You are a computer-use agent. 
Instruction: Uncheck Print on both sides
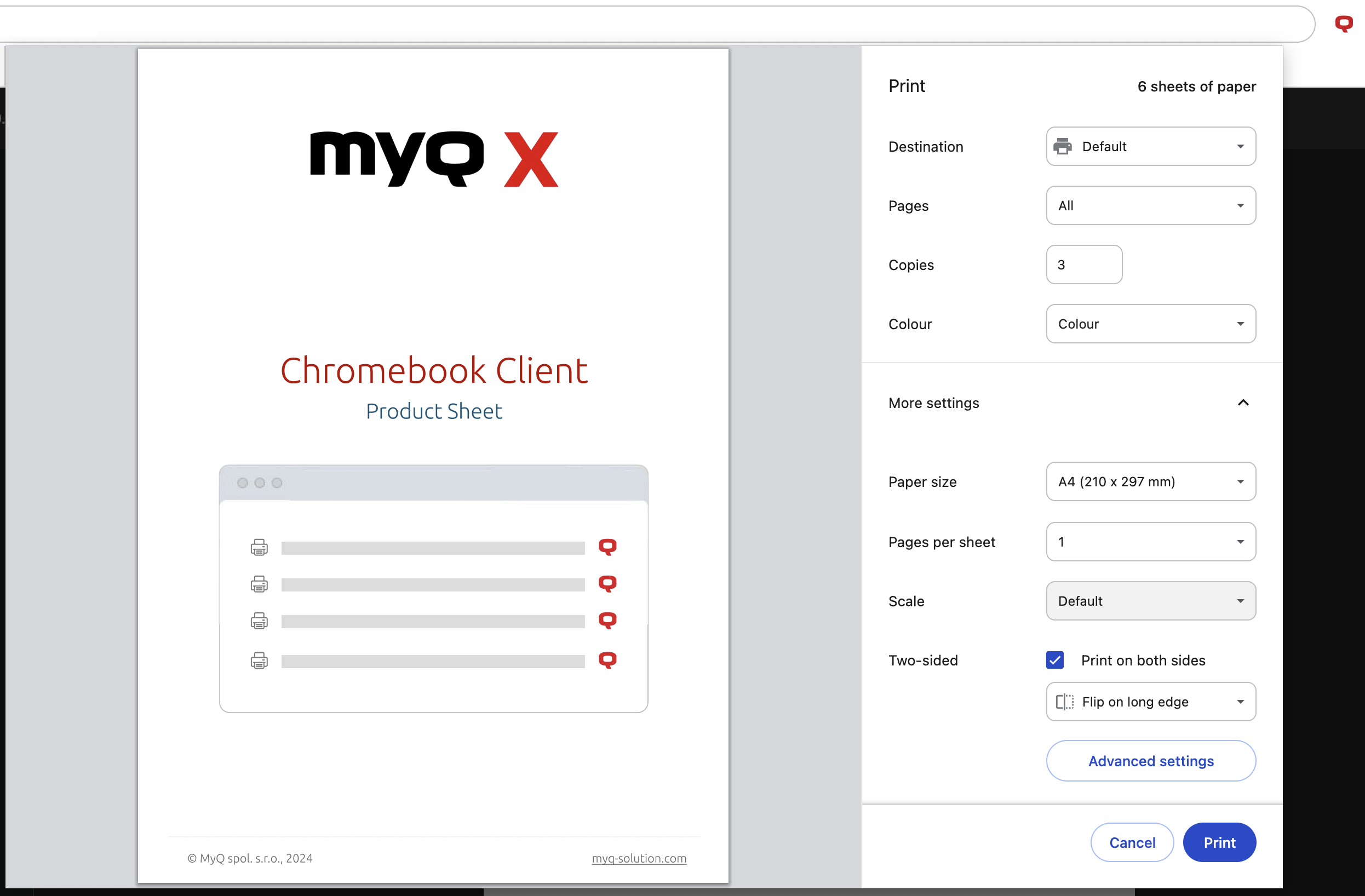coord(1055,660)
